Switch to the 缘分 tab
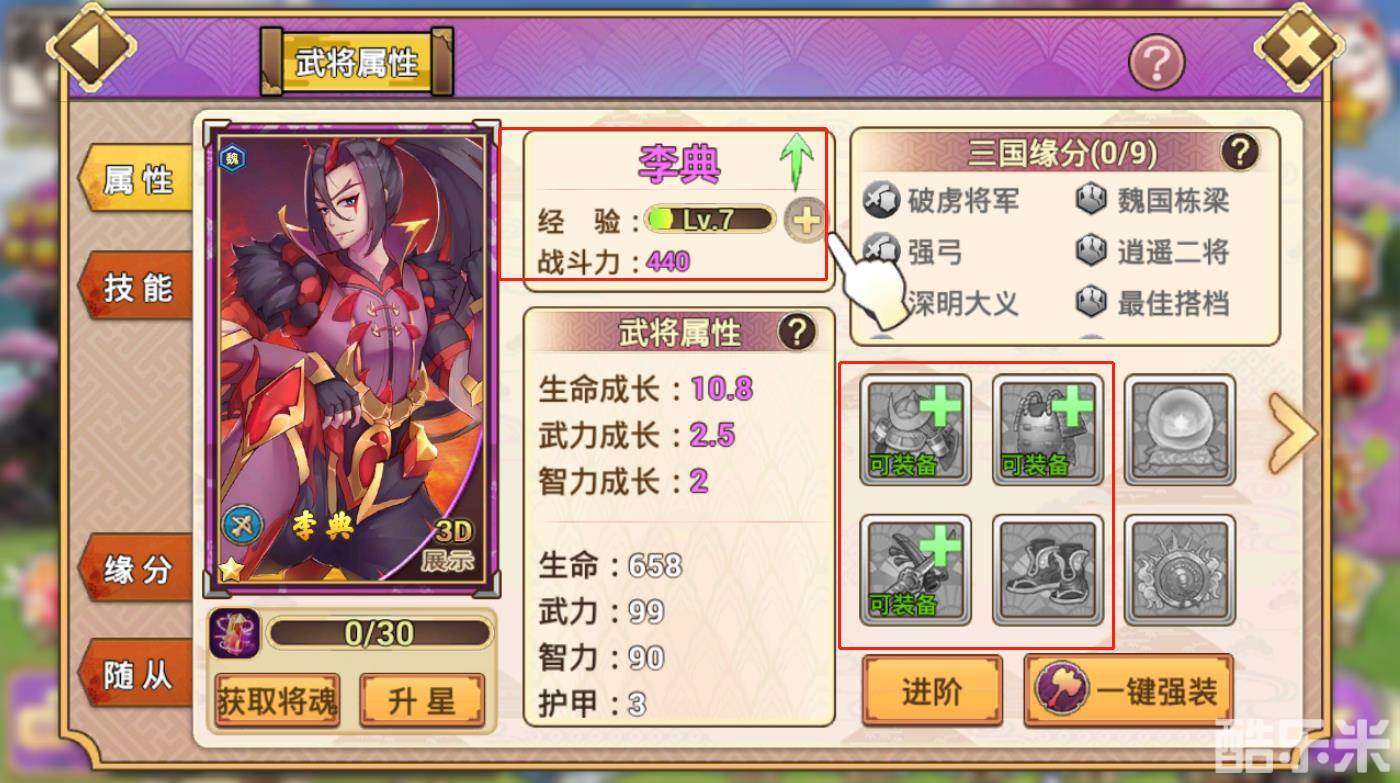This screenshot has width=1400, height=783. tap(137, 569)
